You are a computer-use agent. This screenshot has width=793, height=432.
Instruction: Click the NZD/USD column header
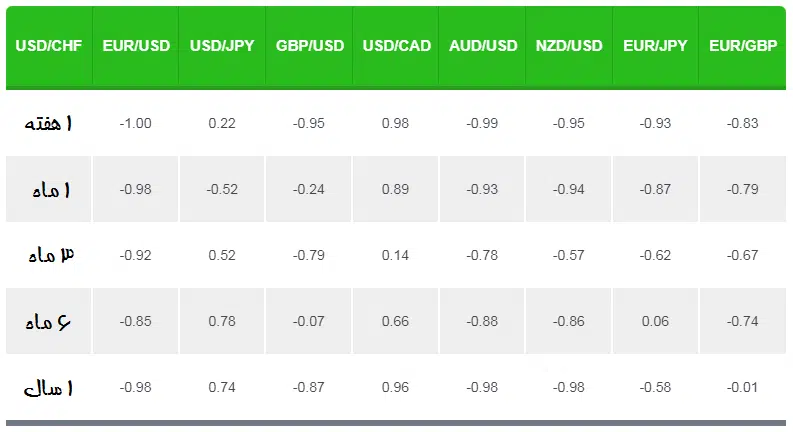[569, 46]
